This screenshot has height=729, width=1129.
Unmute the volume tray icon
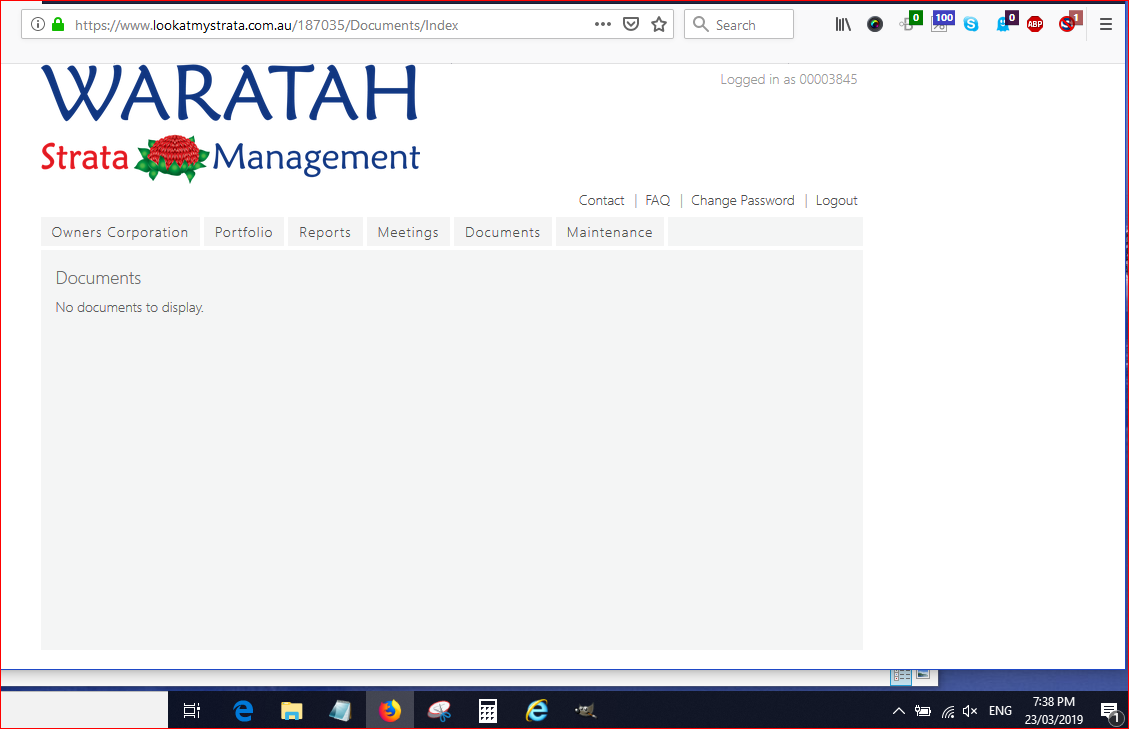click(970, 711)
